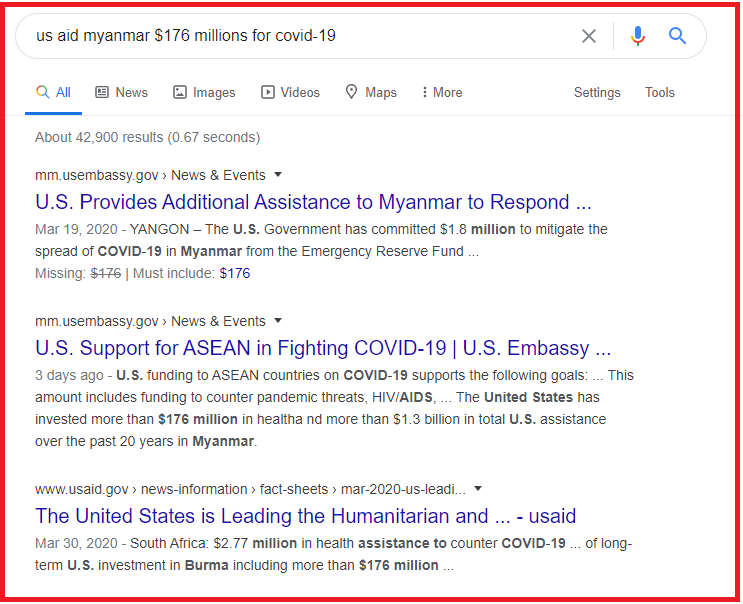Open 'U.S. Provides Additional Assistance to Myanmar' result
743x604 pixels.
(x=313, y=202)
